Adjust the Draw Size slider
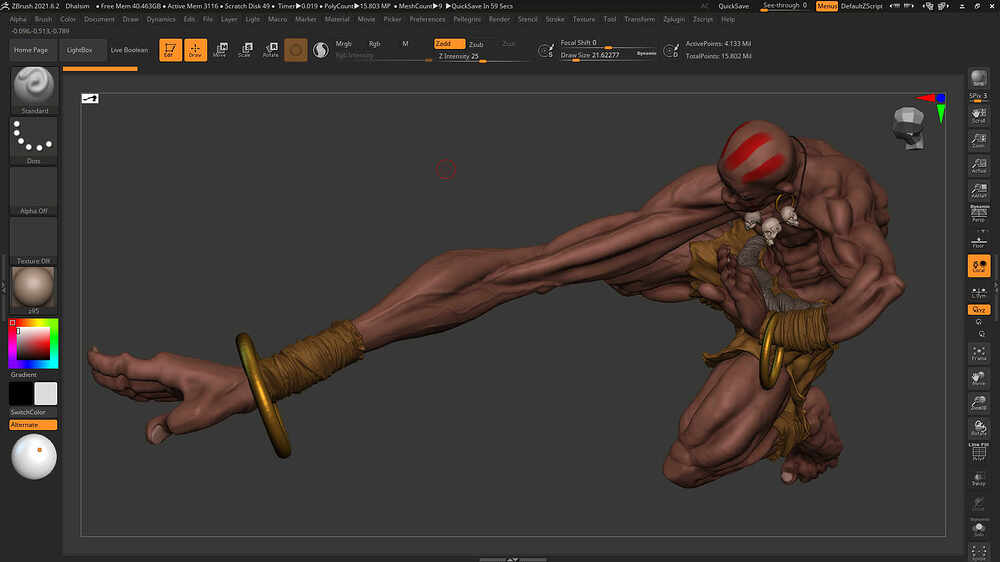 pos(597,55)
